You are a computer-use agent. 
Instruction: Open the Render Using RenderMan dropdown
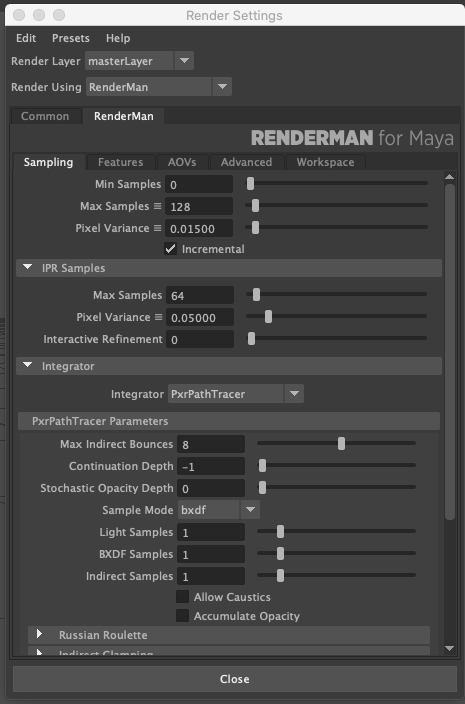[x=158, y=87]
